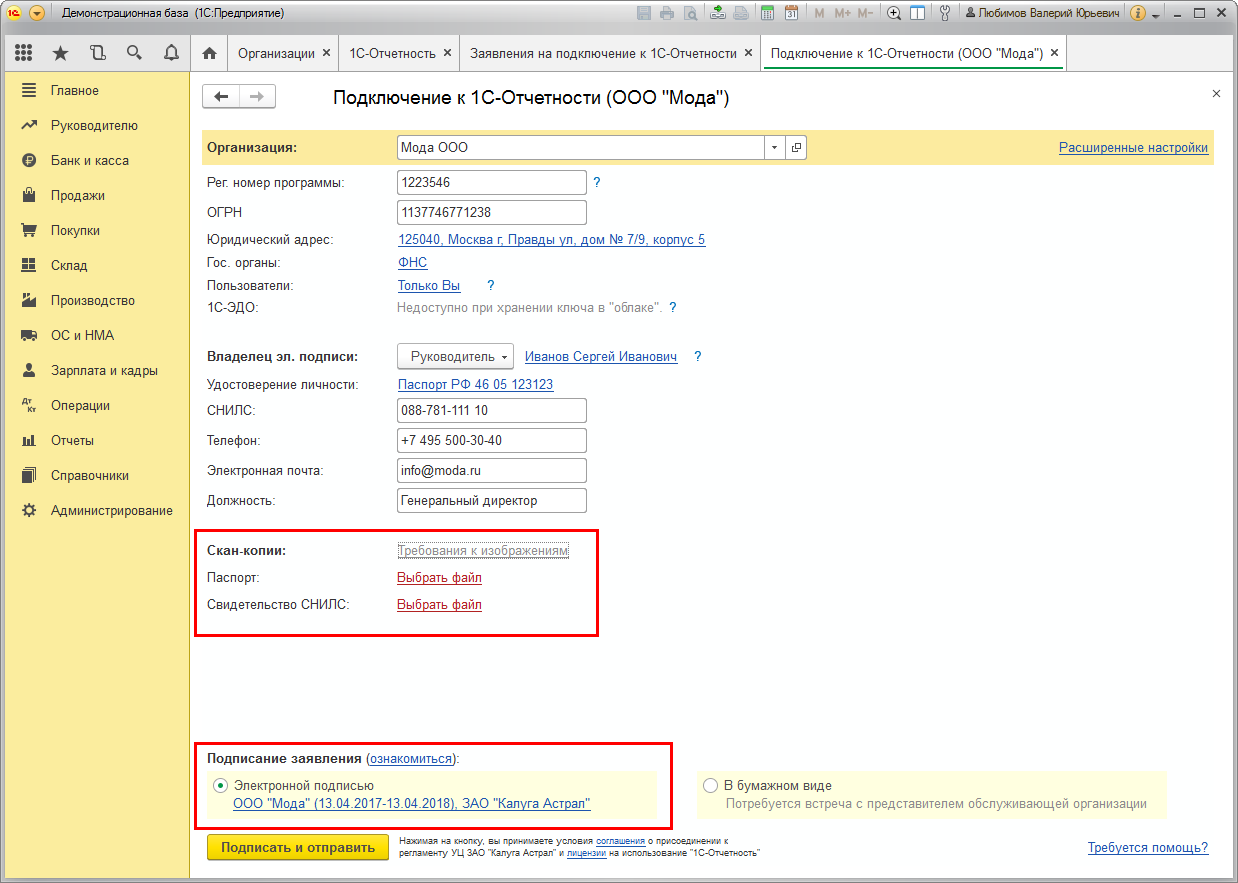Go to the Home page icon
The height and width of the screenshot is (883, 1238).
[209, 53]
